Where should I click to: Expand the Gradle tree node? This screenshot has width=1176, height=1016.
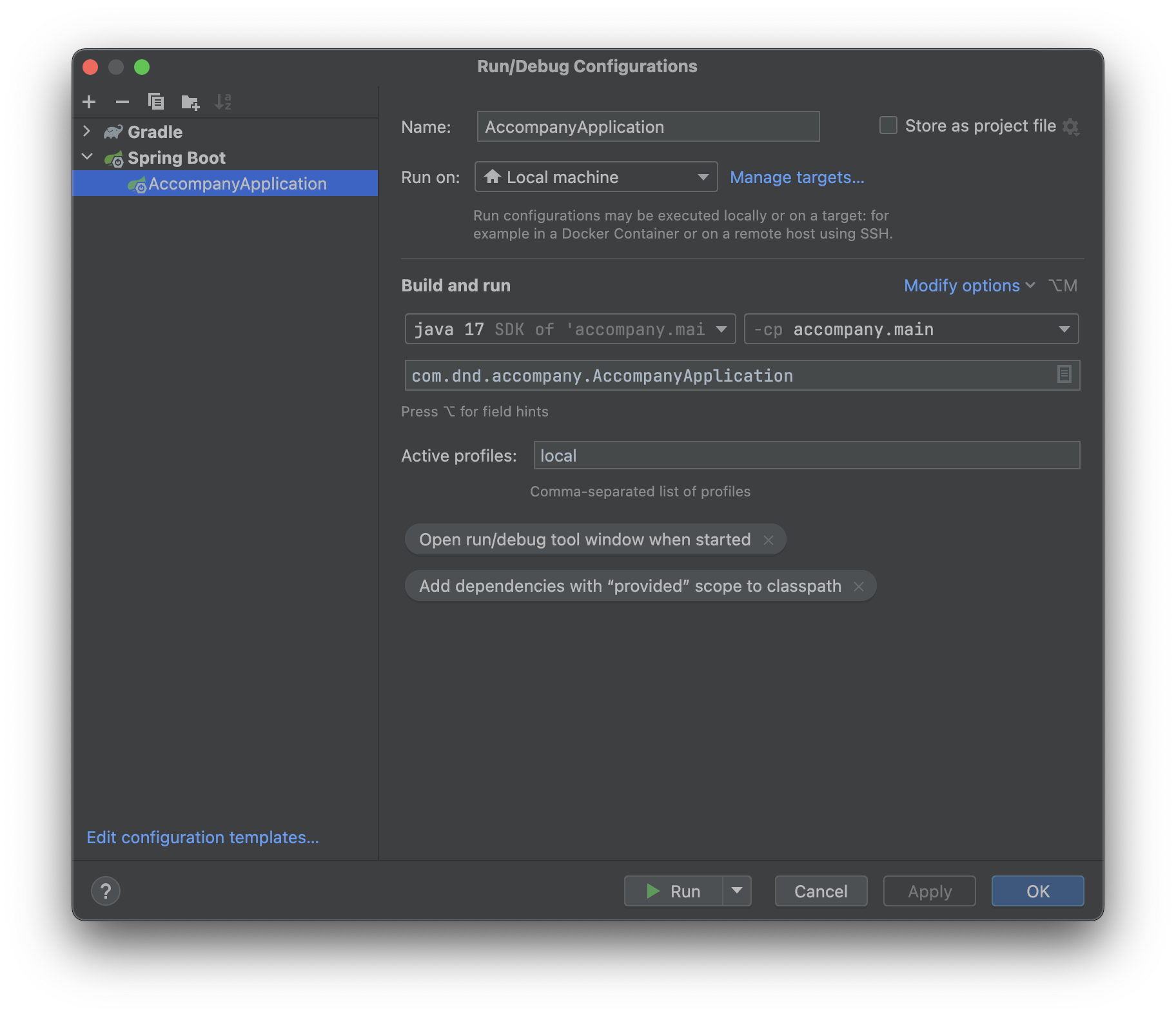(x=87, y=132)
